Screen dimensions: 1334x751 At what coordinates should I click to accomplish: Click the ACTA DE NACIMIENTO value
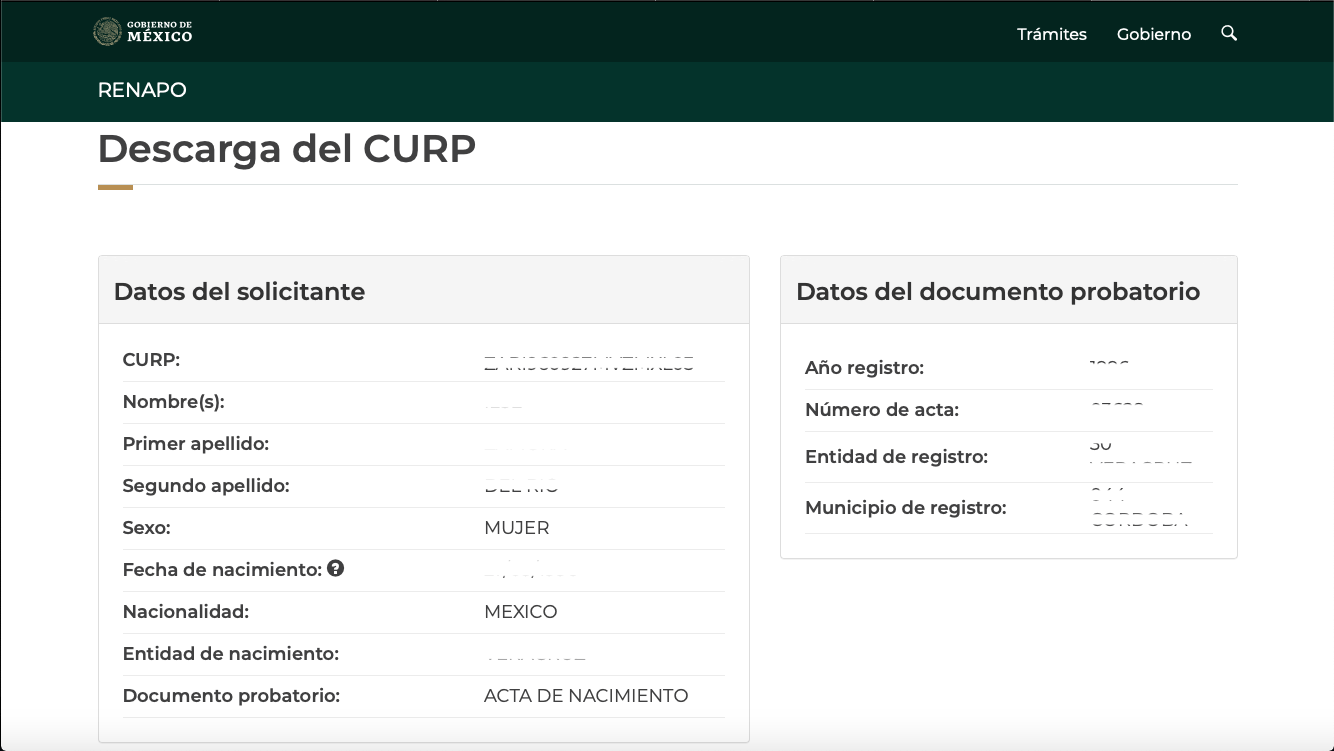click(x=585, y=696)
